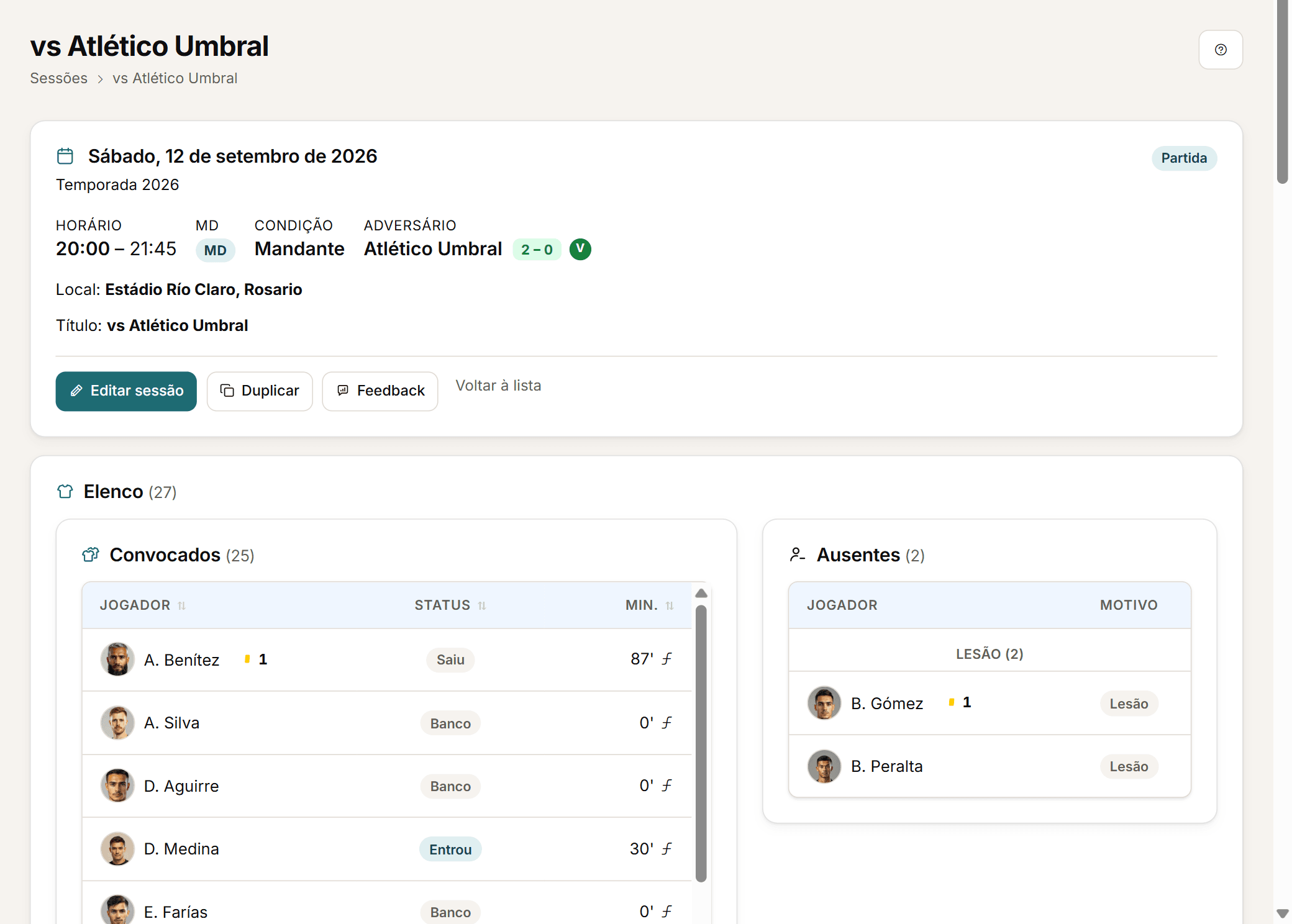This screenshot has width=1292, height=924.
Task: Click the shirt icon next to Elenco
Action: point(65,492)
